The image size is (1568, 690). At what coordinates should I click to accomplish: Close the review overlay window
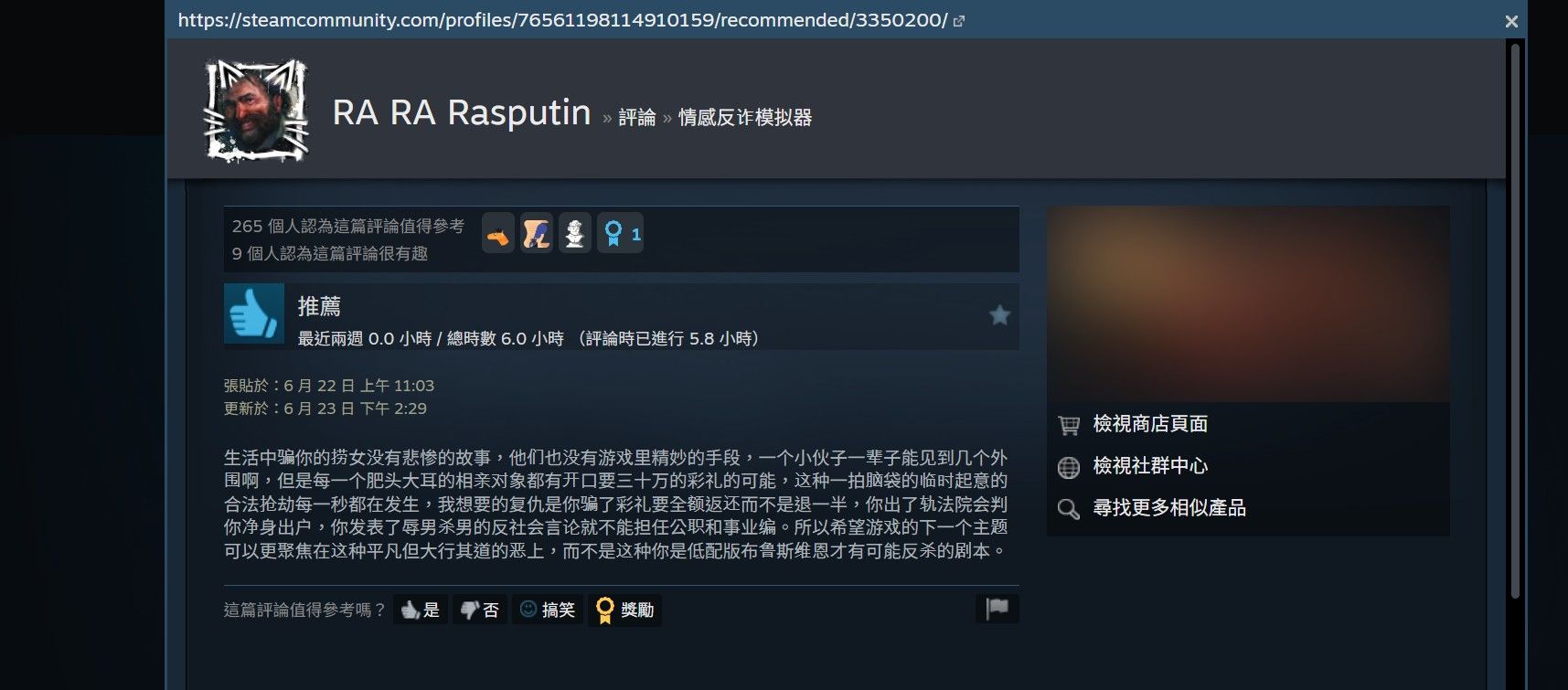coord(1511,21)
